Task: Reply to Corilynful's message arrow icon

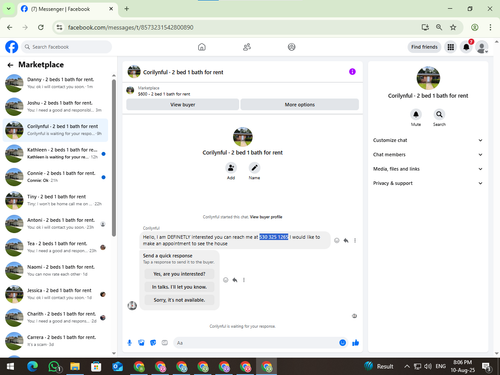Action: (x=346, y=240)
